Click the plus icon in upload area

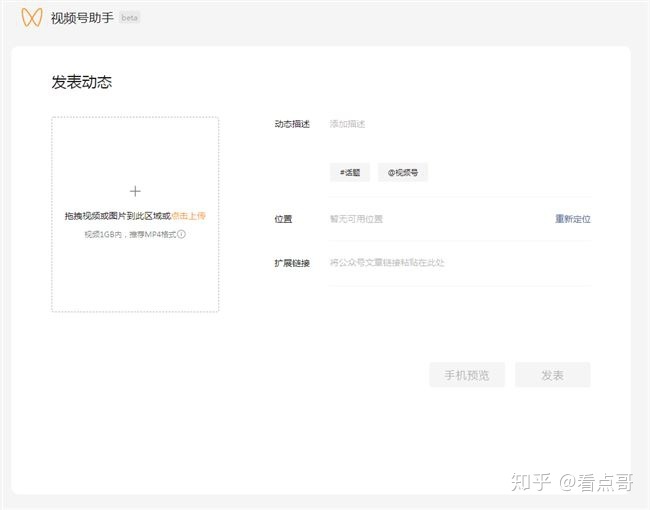tap(135, 191)
